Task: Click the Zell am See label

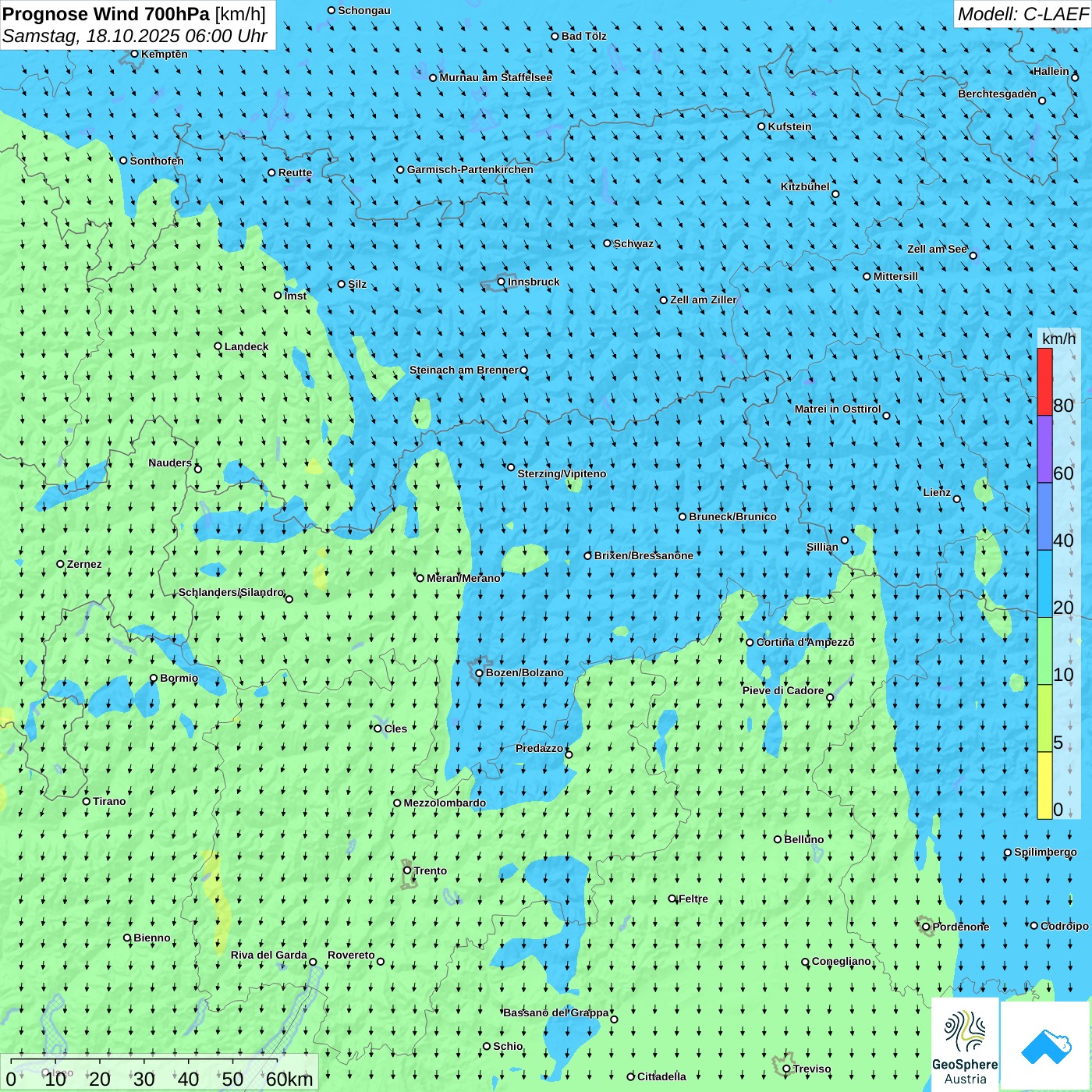Action: click(937, 249)
